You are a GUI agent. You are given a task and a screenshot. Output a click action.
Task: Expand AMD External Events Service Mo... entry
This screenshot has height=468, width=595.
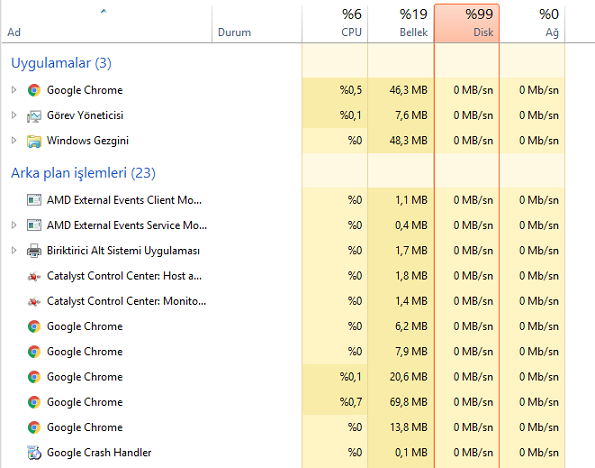click(x=14, y=225)
